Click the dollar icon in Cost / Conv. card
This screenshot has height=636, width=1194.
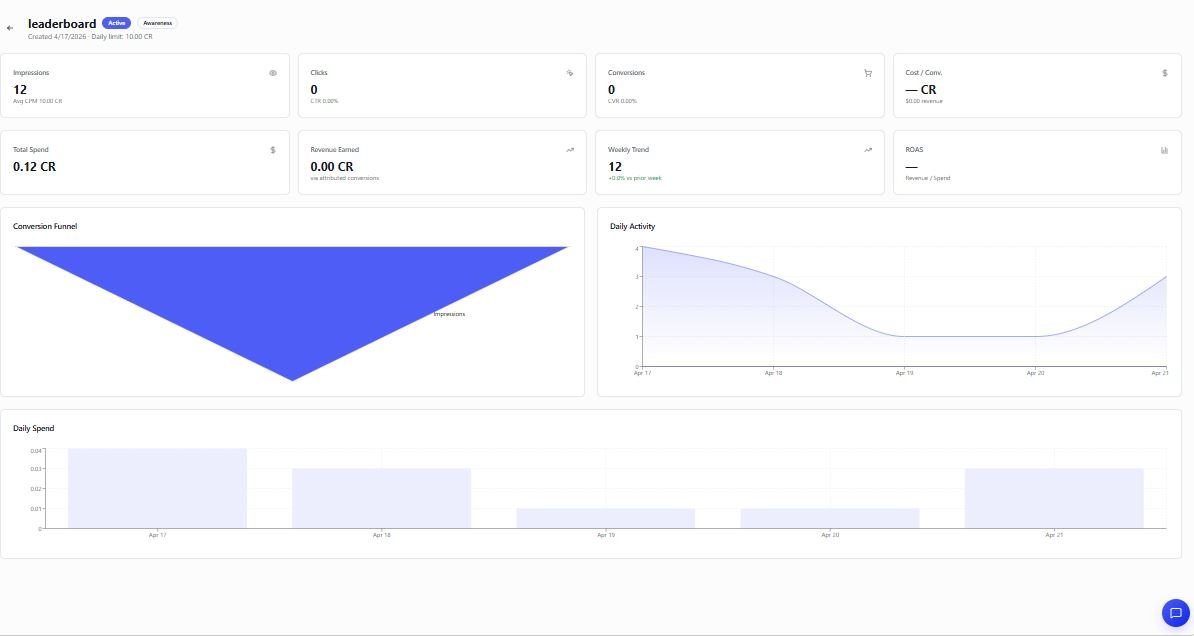click(x=1165, y=73)
